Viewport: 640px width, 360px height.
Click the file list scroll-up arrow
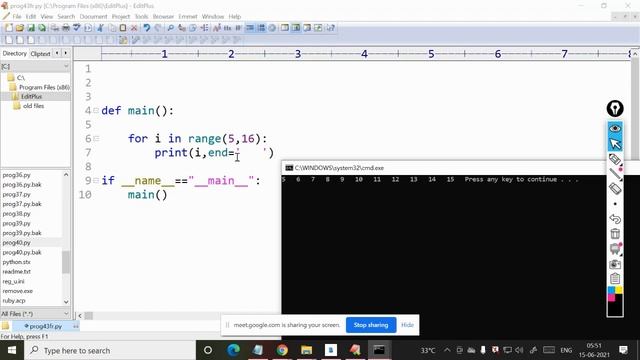click(x=66, y=174)
